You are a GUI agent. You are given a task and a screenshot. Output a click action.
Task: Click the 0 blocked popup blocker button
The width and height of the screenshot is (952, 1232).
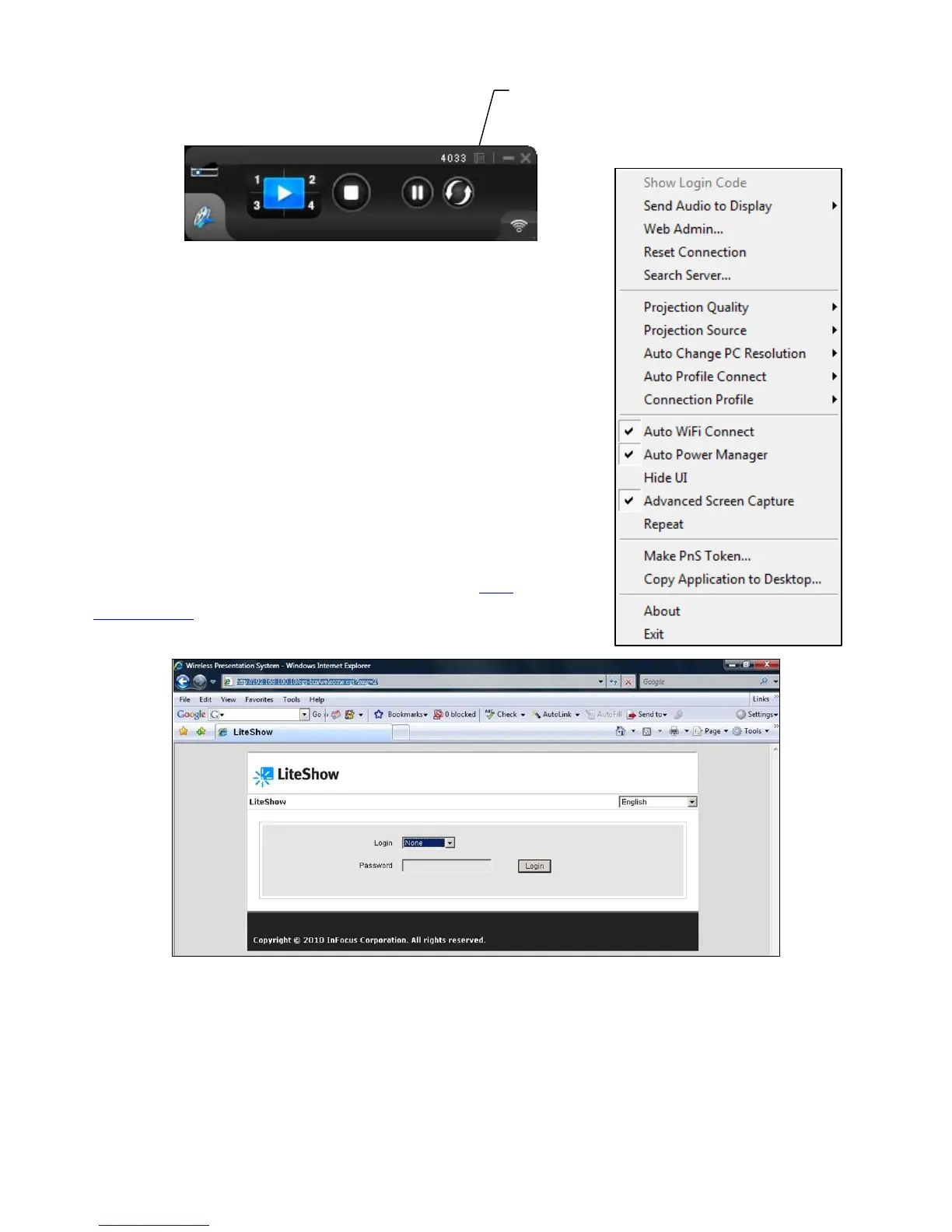pos(455,714)
